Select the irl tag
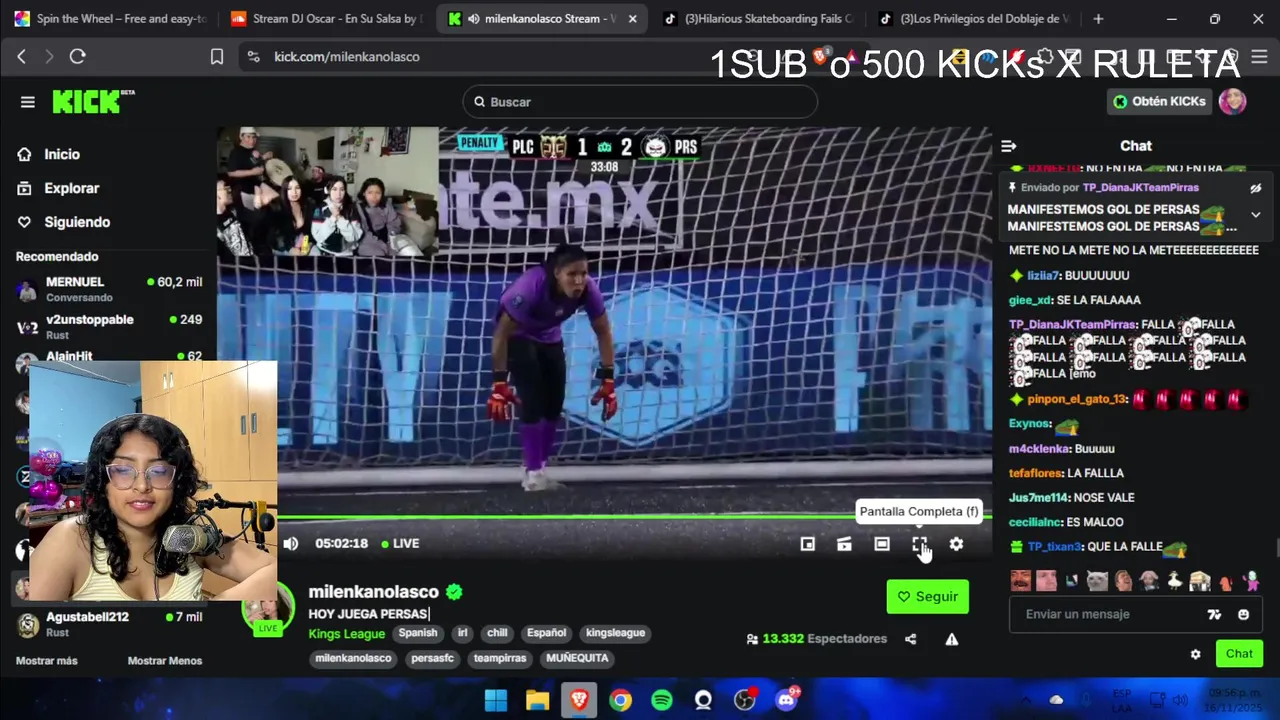The width and height of the screenshot is (1280, 720). coord(463,633)
